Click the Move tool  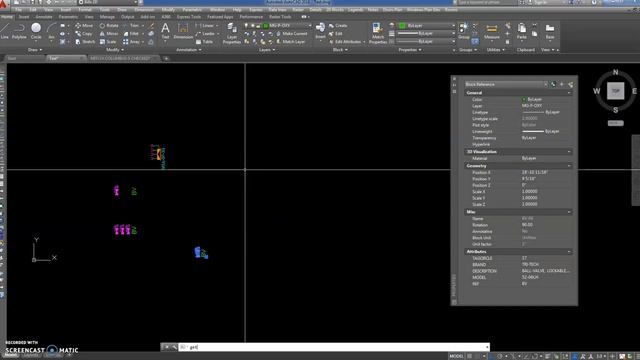(84, 25)
